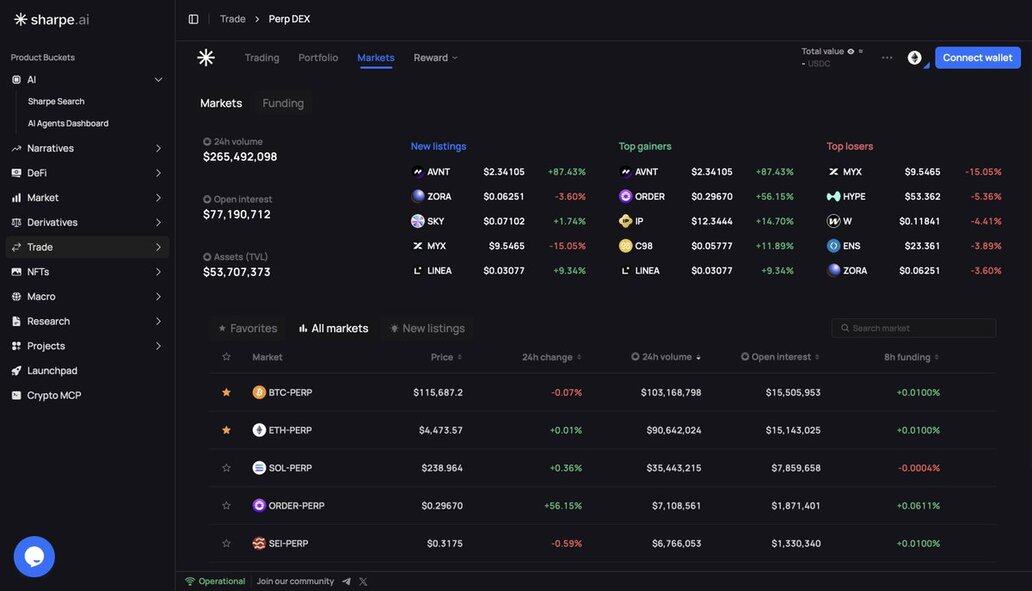Click the Search market input field
1032x591 pixels.
[x=914, y=328]
